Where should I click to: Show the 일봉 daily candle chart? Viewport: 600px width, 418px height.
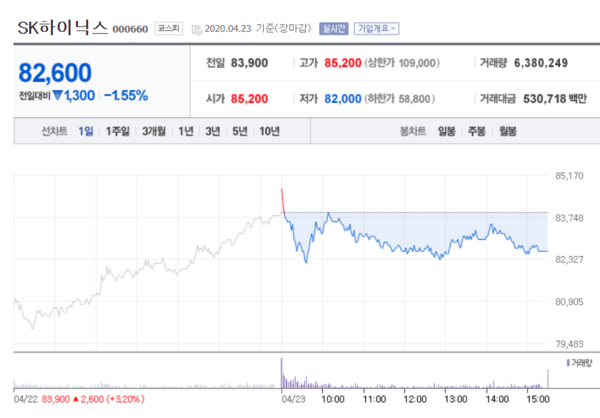[x=447, y=131]
